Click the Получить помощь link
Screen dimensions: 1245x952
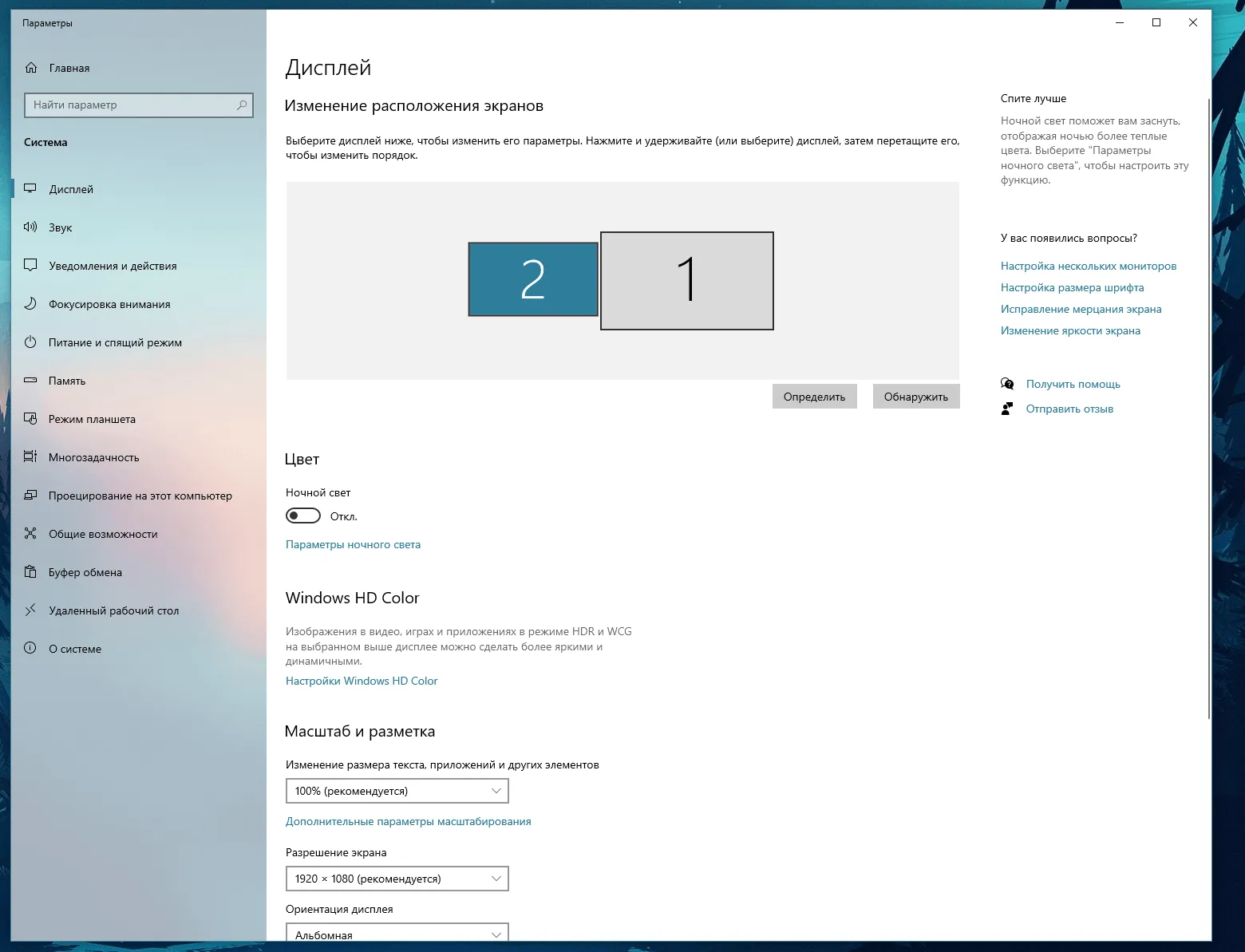(x=1073, y=384)
